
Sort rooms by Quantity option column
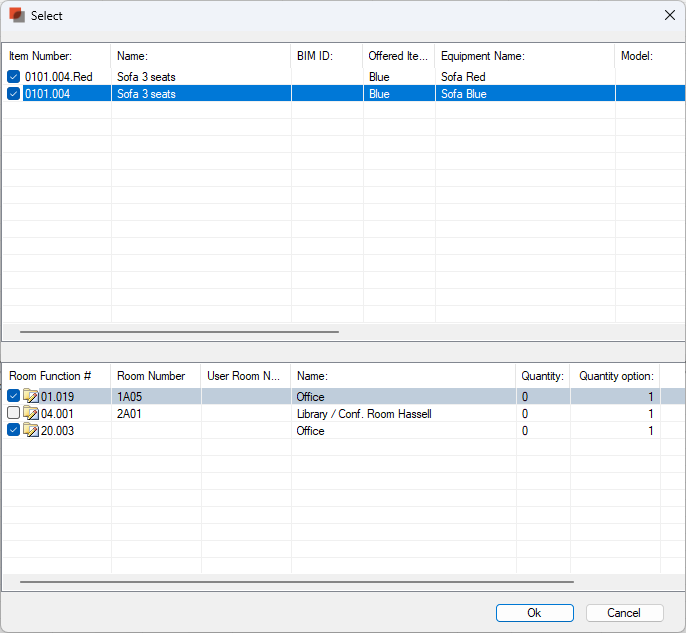coord(615,376)
